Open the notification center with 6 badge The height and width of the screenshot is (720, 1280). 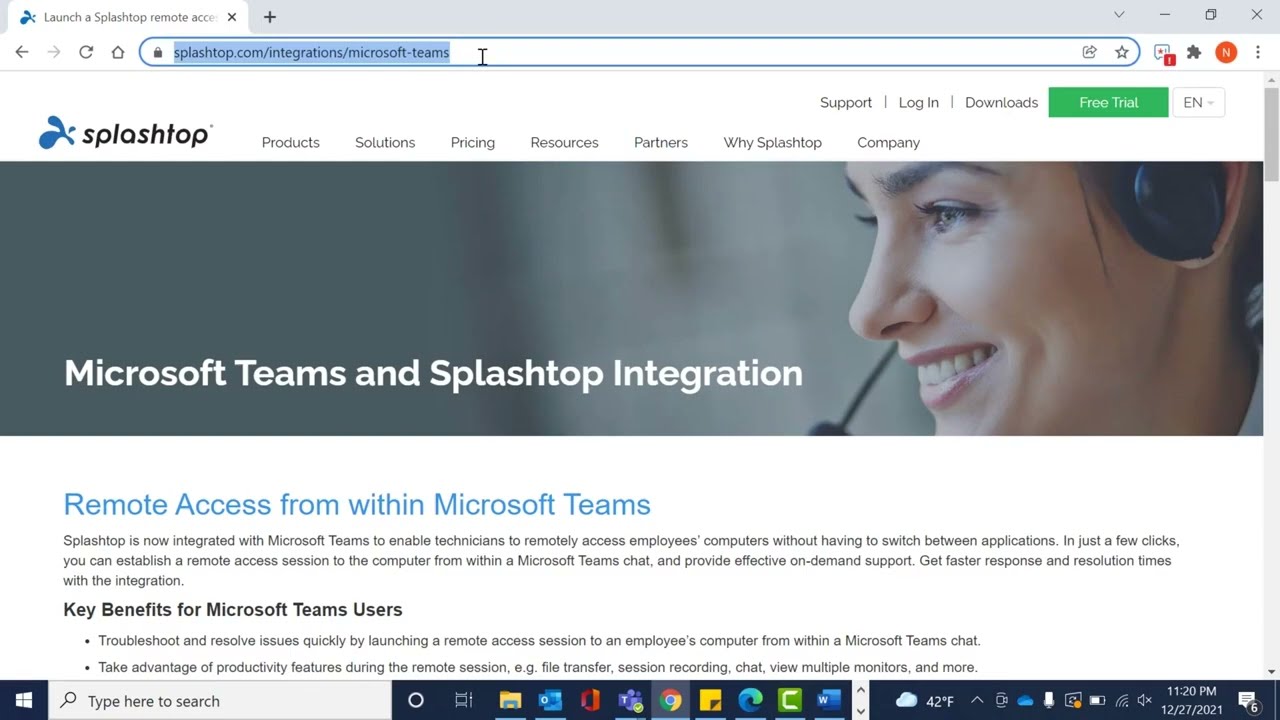tap(1248, 700)
